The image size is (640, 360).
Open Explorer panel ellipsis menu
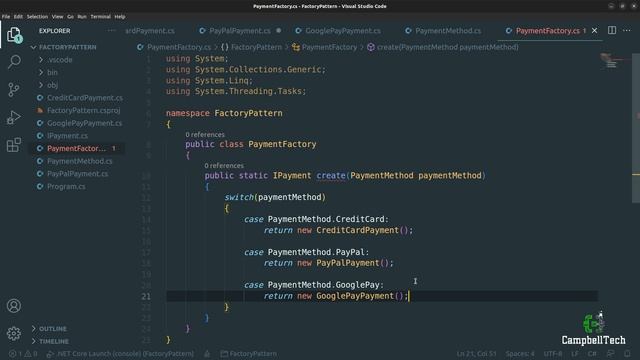click(111, 31)
